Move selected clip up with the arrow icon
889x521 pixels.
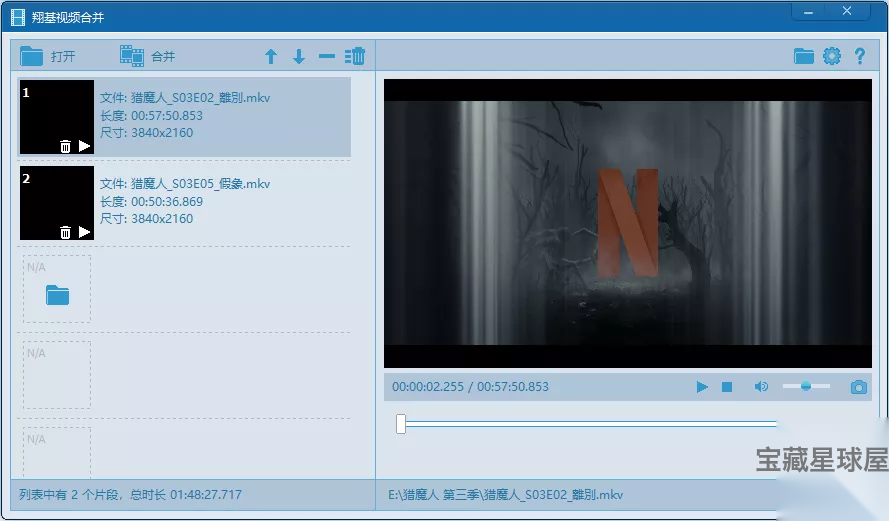coord(271,56)
